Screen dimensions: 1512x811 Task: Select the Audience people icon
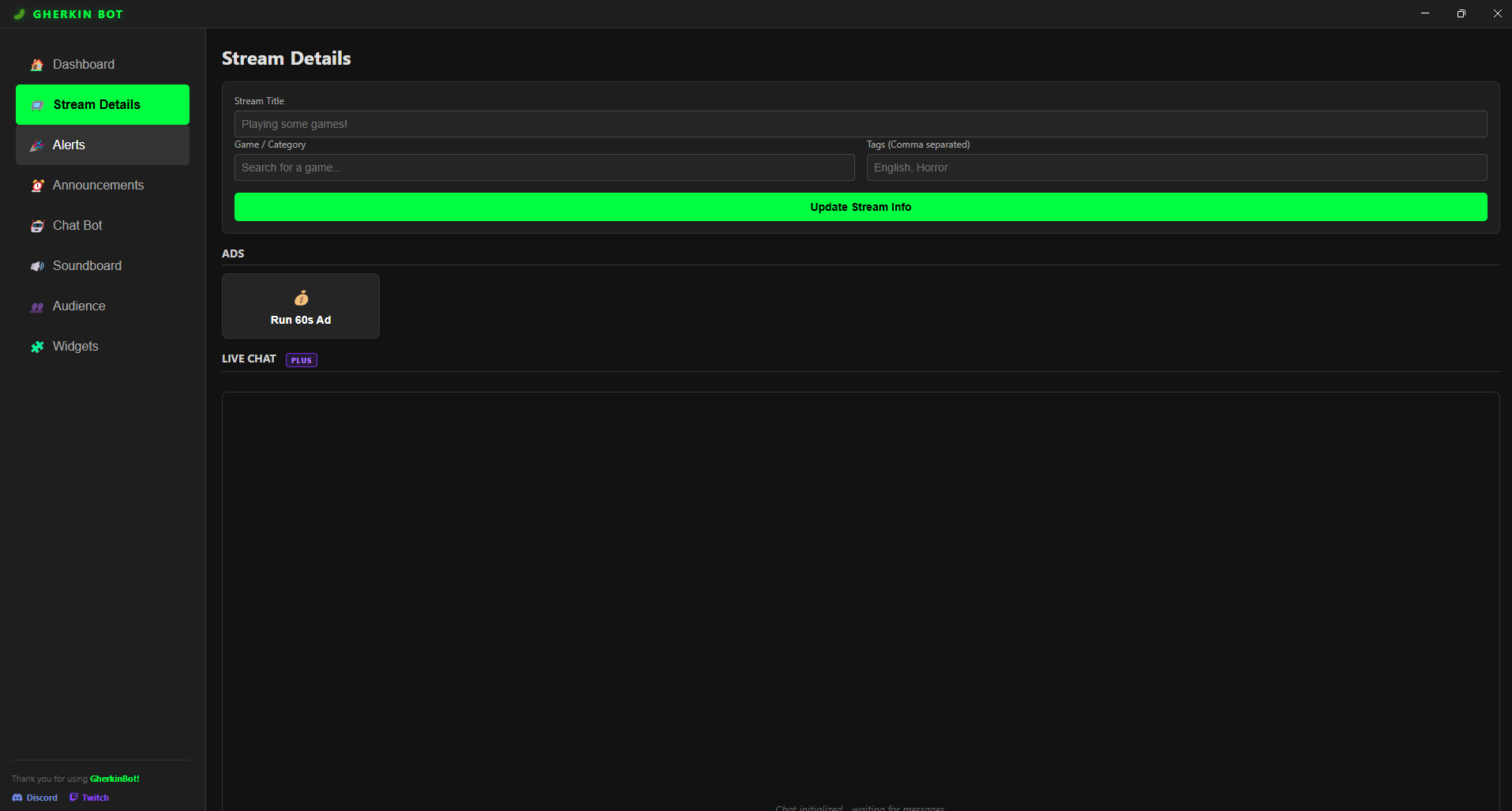(x=37, y=306)
